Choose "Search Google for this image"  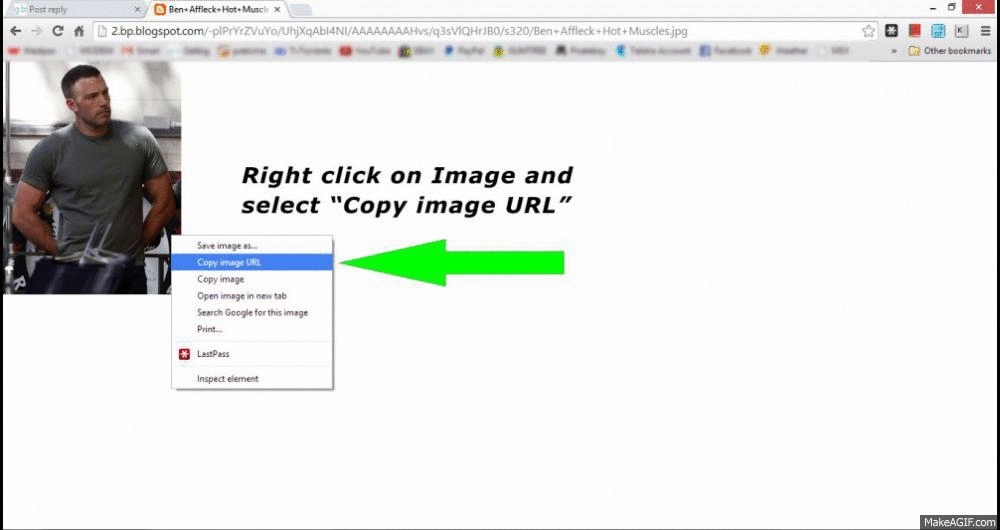[x=252, y=312]
